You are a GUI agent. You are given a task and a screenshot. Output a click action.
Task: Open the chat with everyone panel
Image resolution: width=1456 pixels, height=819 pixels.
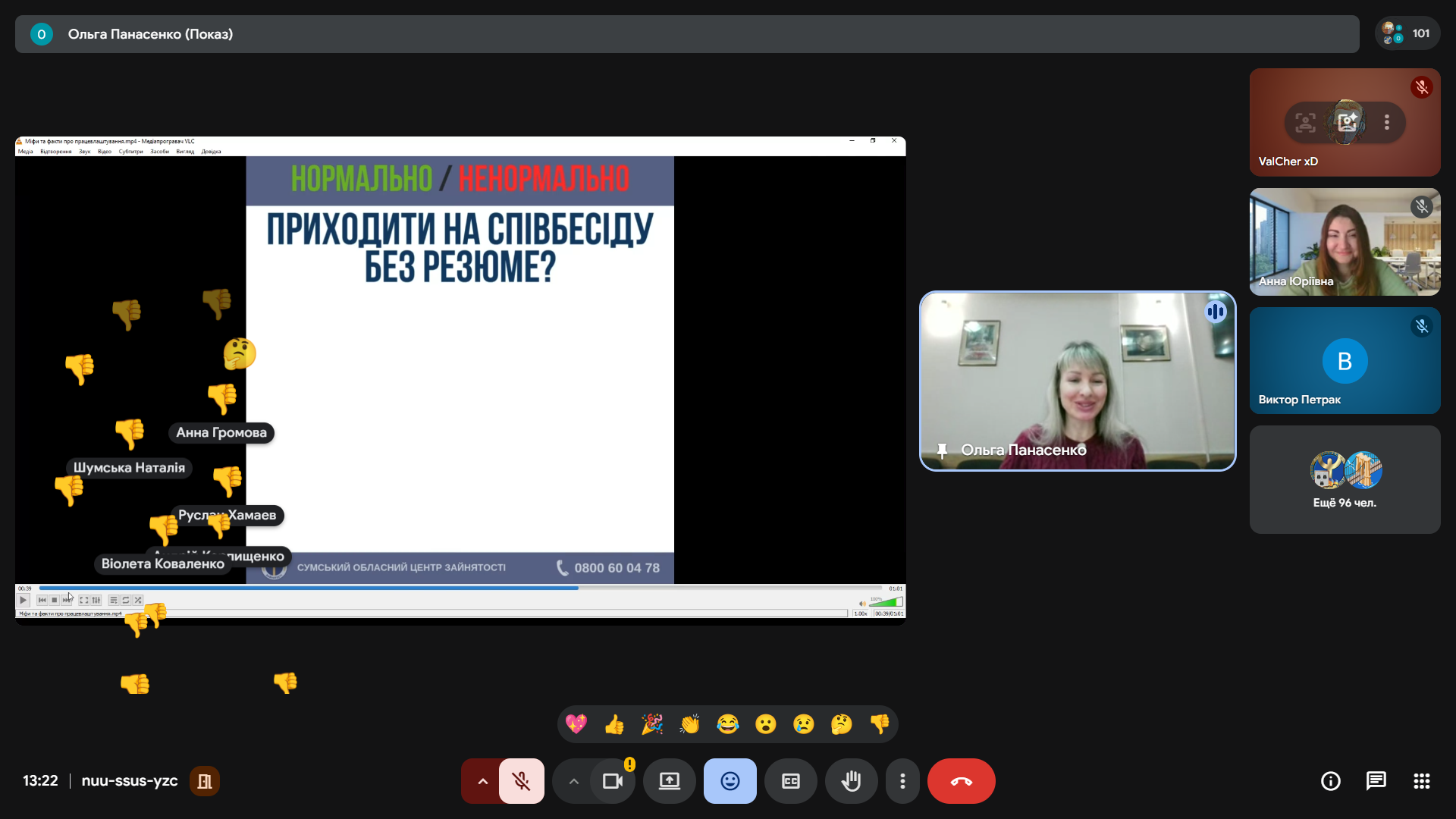click(1376, 781)
